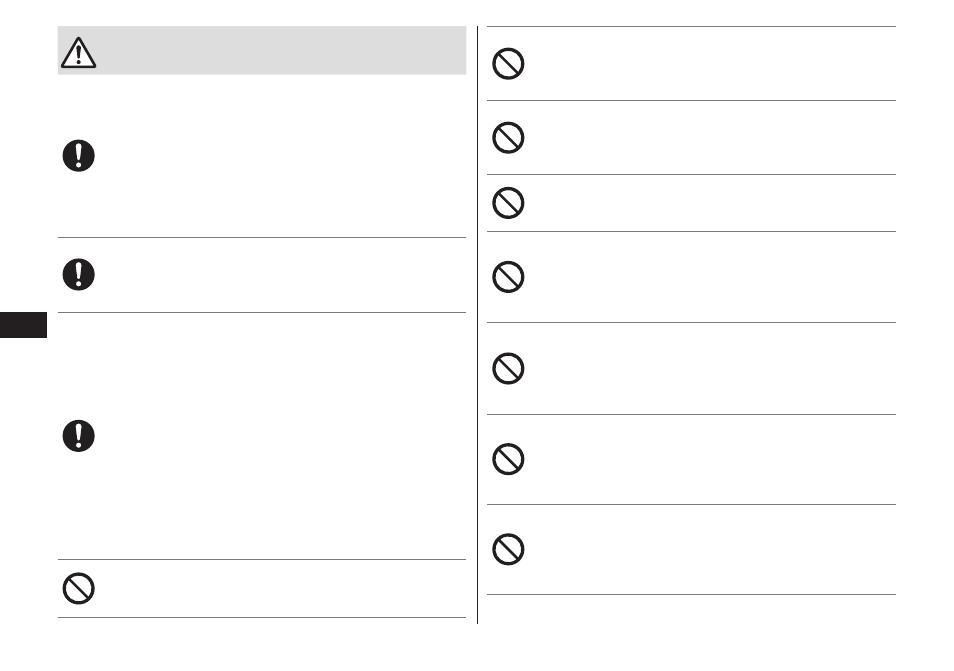Image resolution: width=954 pixels, height=671 pixels.
Task: Click the second black exclamation mandatory icon
Action: coord(78,274)
